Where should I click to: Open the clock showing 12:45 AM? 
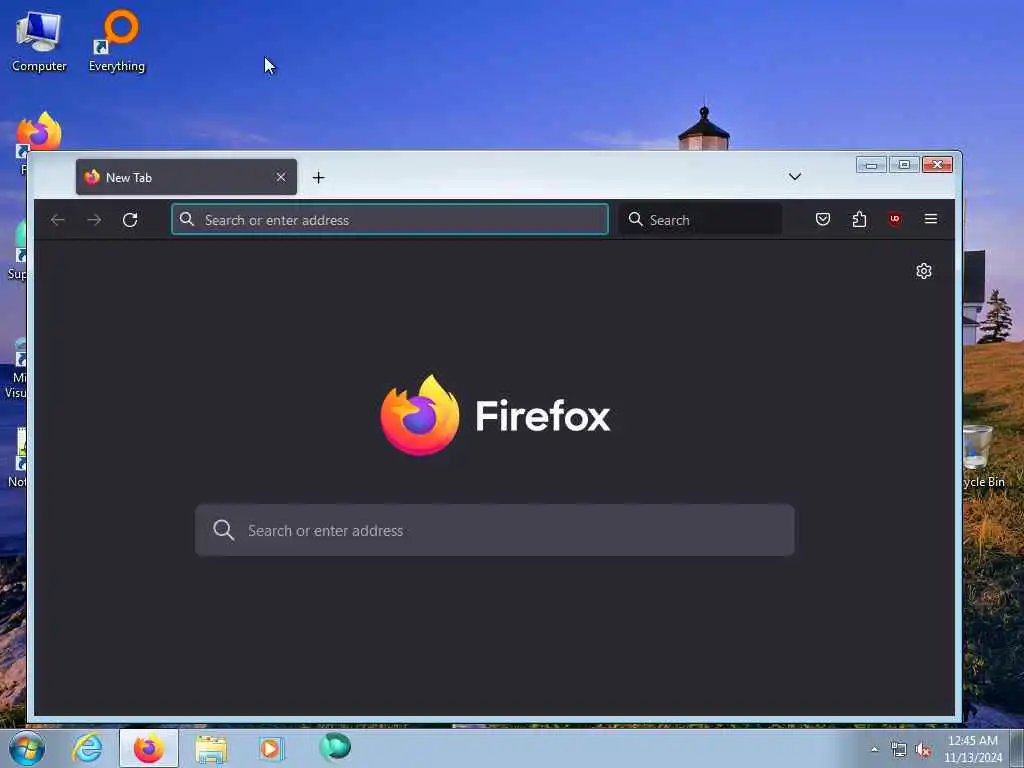(972, 749)
